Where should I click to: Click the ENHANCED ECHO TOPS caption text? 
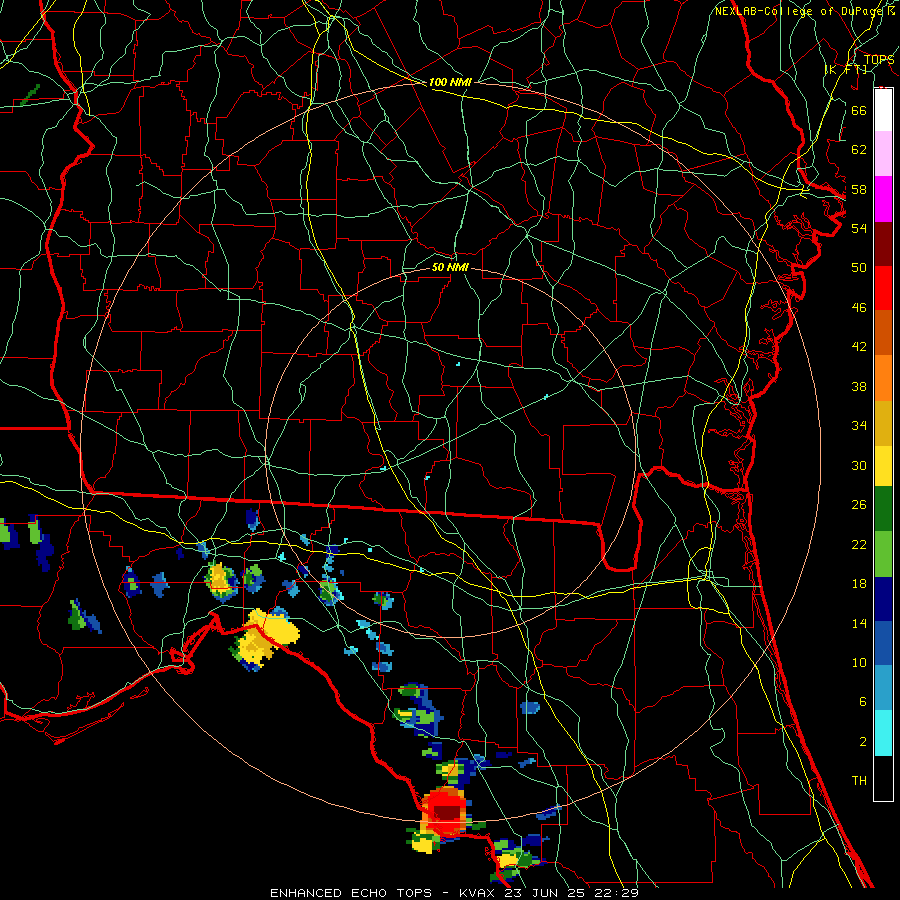click(351, 893)
